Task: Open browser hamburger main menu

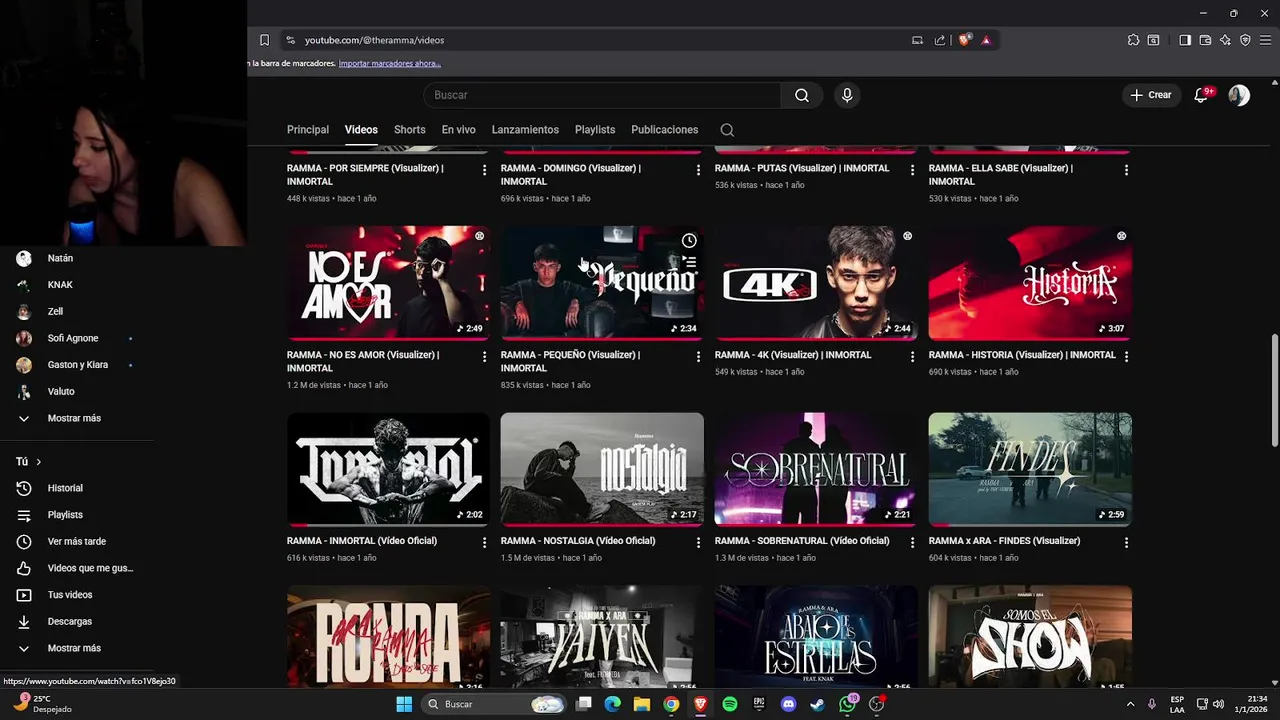Action: coord(1265,40)
